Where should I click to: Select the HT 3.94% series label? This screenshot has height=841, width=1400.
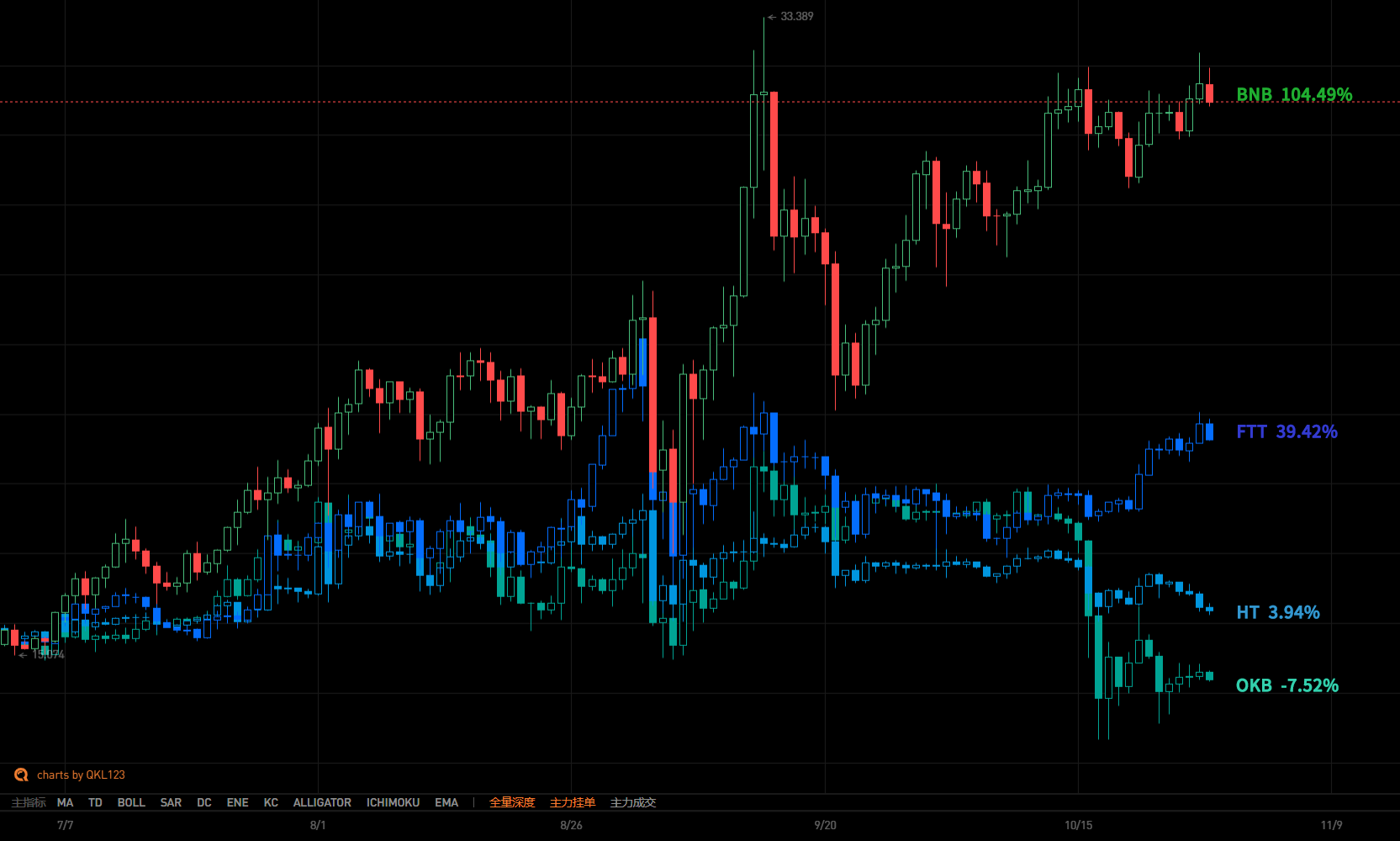tap(1277, 612)
